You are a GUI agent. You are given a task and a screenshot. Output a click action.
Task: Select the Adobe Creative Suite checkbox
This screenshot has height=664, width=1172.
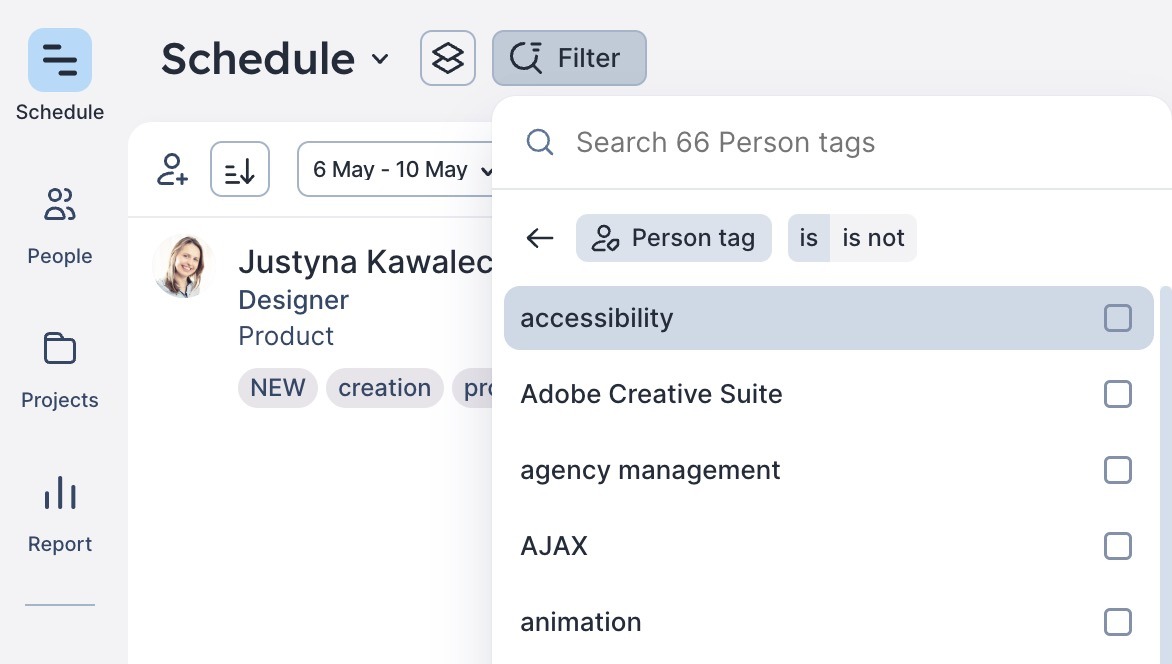pos(1117,394)
